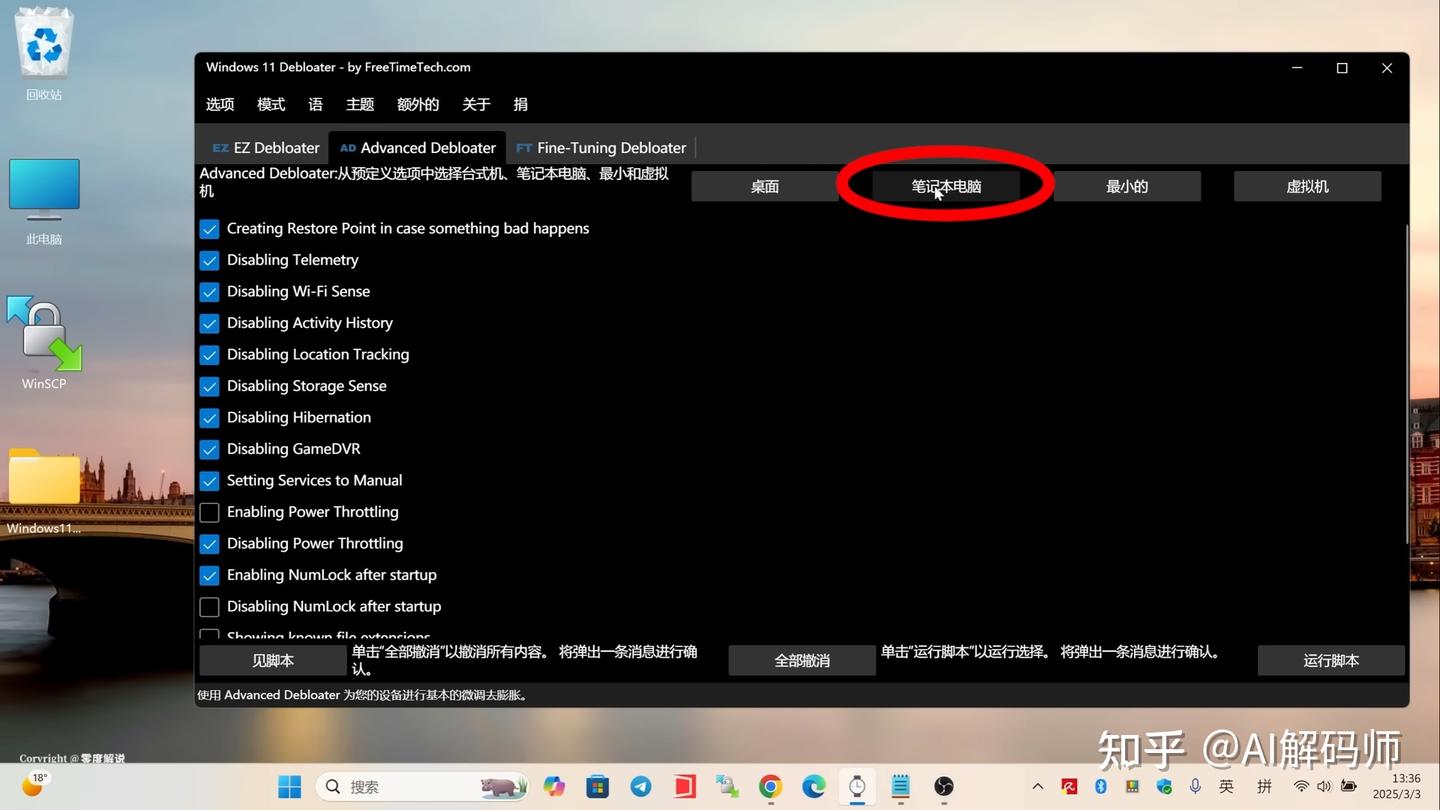This screenshot has height=810, width=1440.
Task: Switch to the EZ Debloater tab
Action: [265, 147]
